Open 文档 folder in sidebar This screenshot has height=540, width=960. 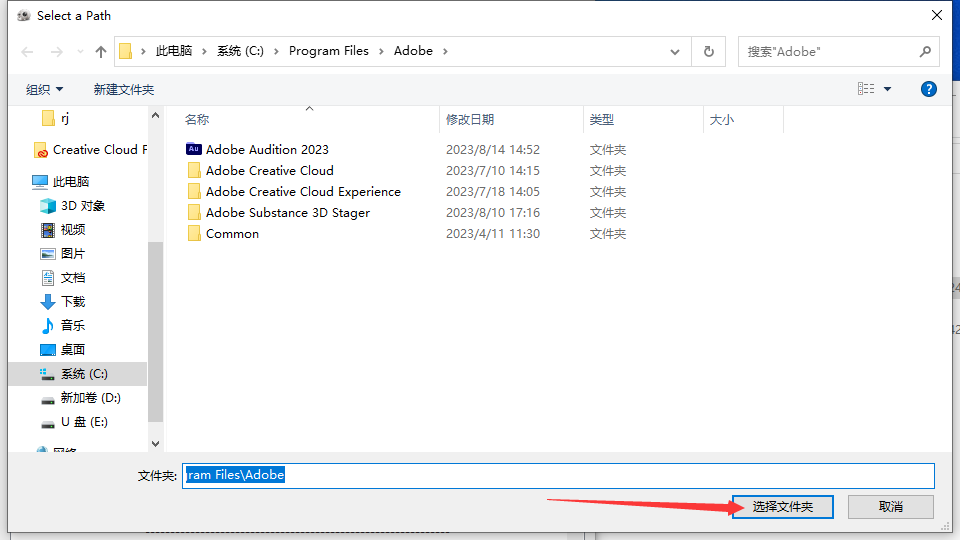(62, 278)
